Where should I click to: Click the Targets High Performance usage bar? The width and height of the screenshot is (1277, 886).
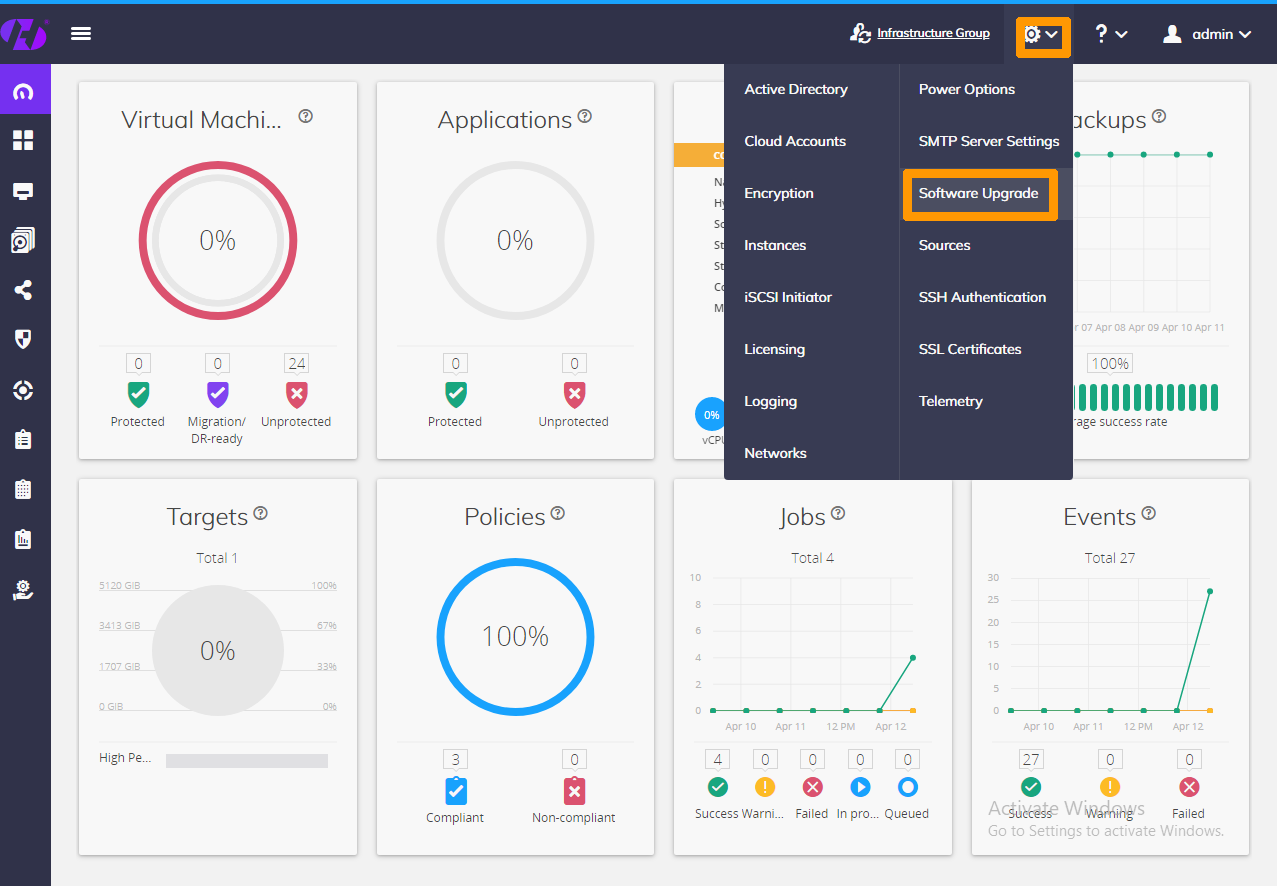[246, 761]
